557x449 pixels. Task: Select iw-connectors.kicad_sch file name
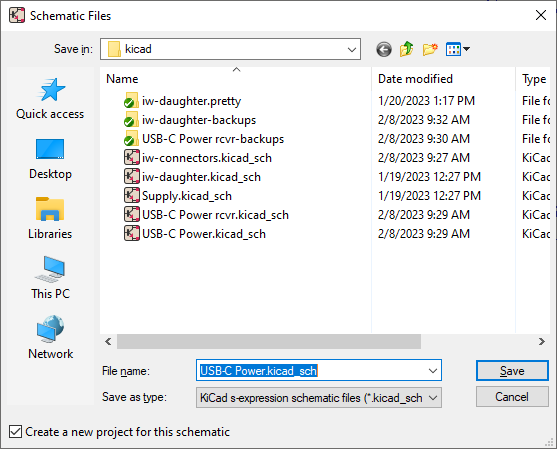coord(207,158)
